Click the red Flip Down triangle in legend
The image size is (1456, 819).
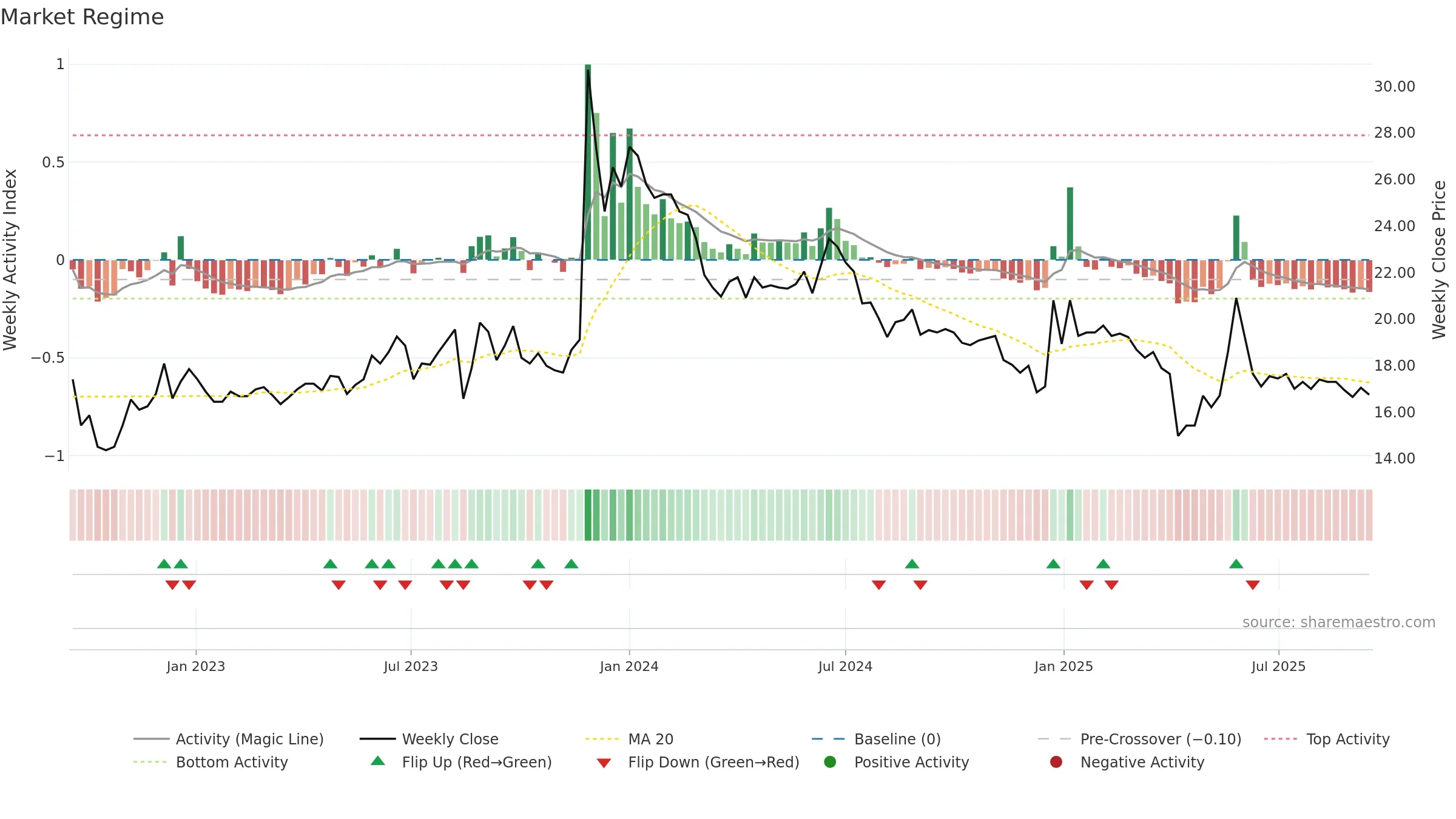[x=604, y=763]
